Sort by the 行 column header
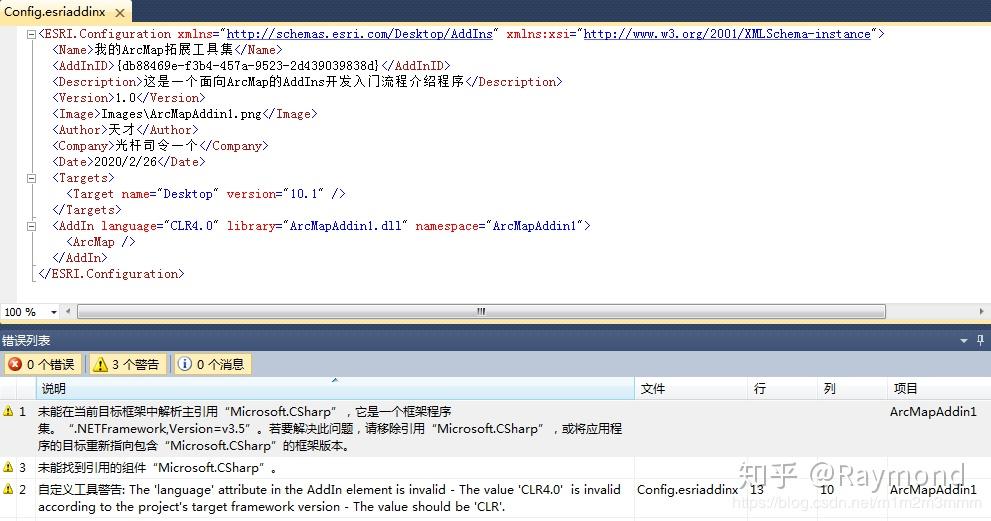991x521 pixels. coord(782,389)
